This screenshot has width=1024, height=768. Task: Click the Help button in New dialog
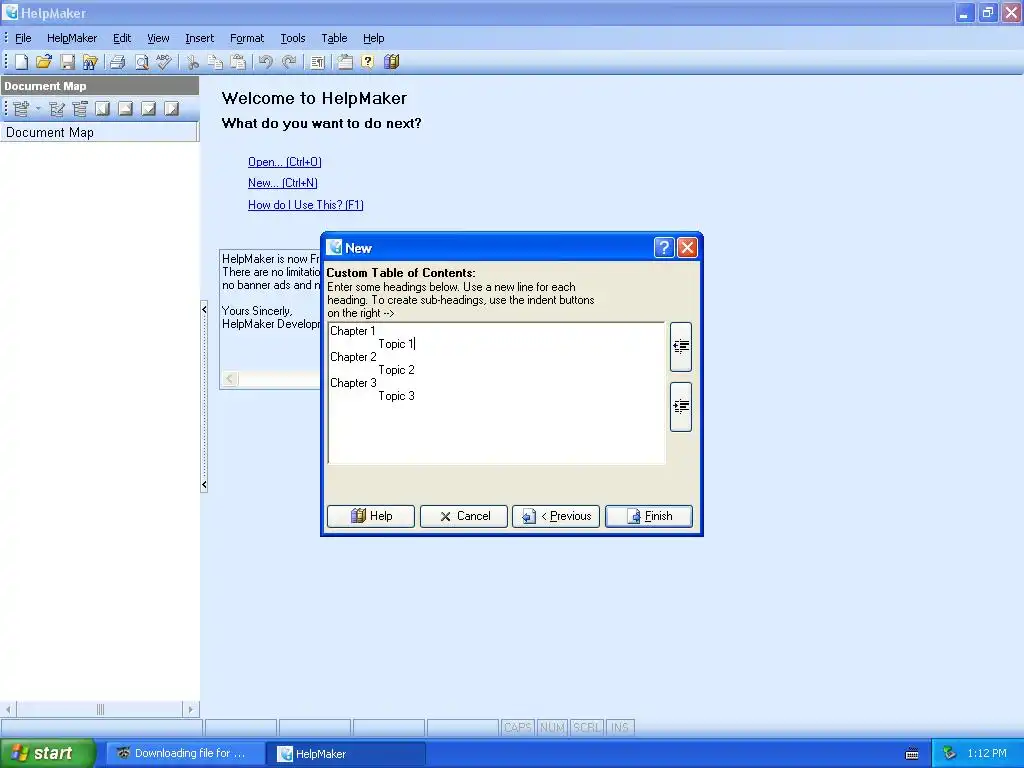tap(371, 516)
